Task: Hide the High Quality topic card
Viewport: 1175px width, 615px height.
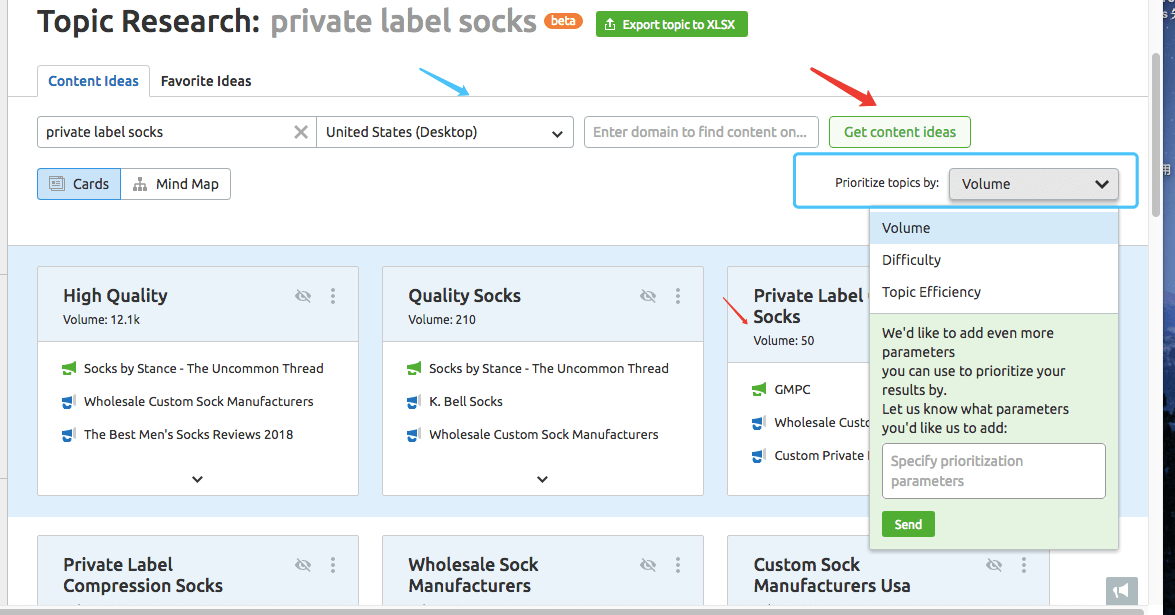Action: click(x=303, y=296)
